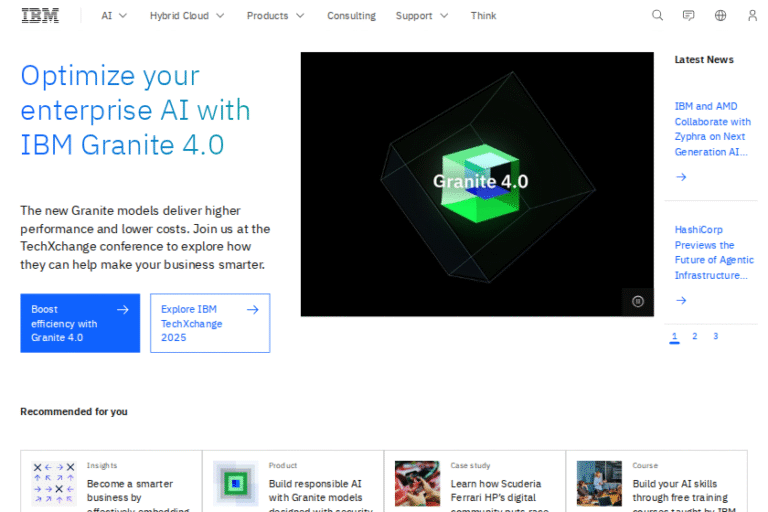This screenshot has height=512, width=768.
Task: Open the user profile icon
Action: [752, 16]
